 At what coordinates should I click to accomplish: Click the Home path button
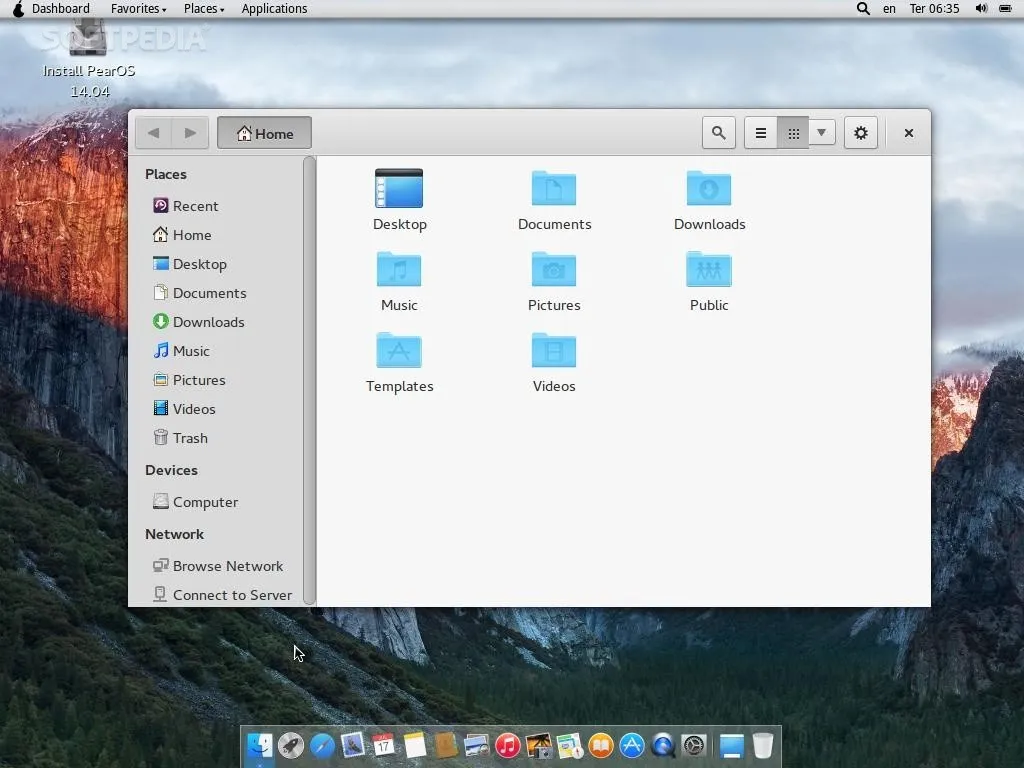[265, 133]
